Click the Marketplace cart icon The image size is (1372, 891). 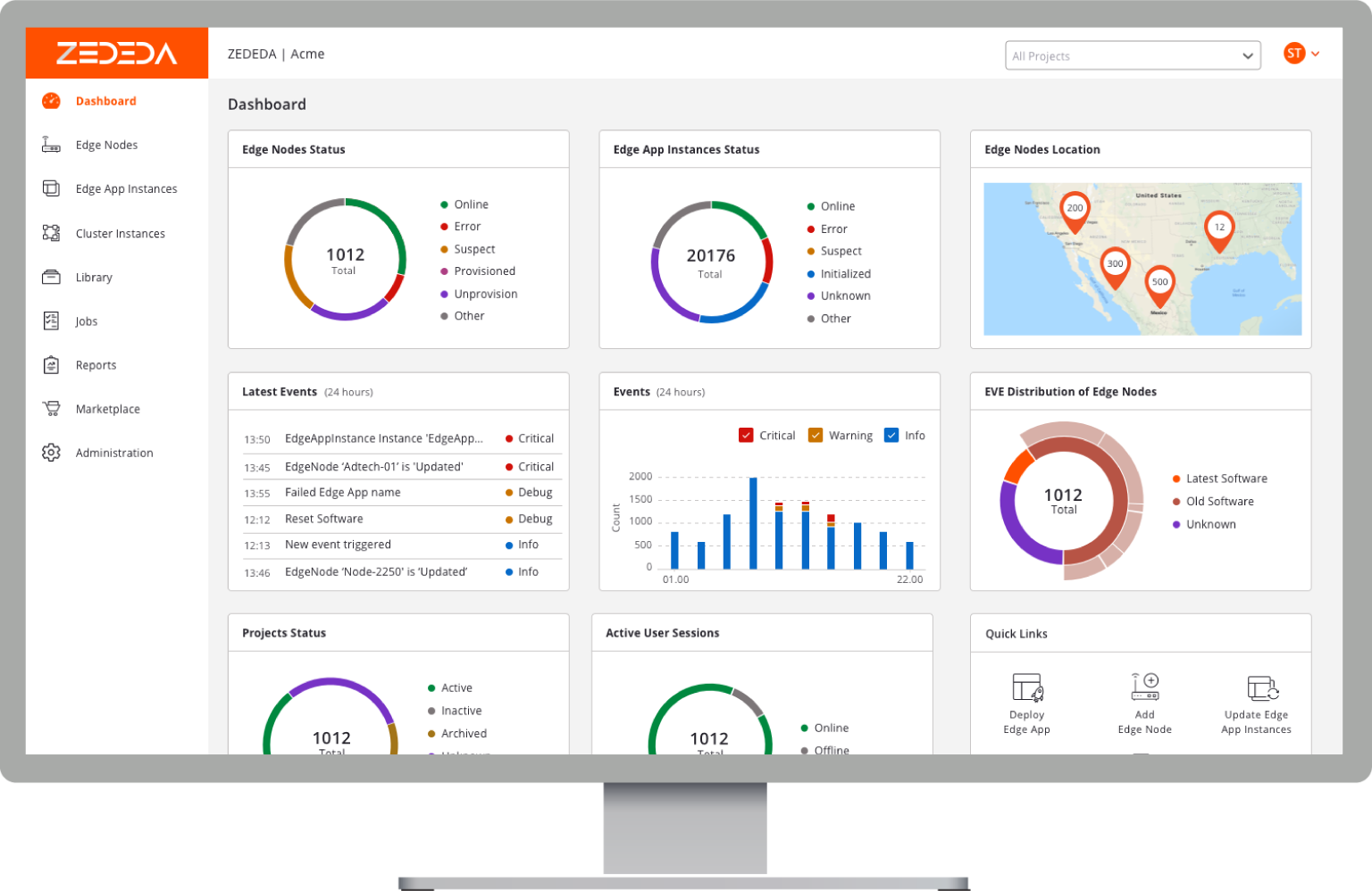pyautogui.click(x=51, y=409)
